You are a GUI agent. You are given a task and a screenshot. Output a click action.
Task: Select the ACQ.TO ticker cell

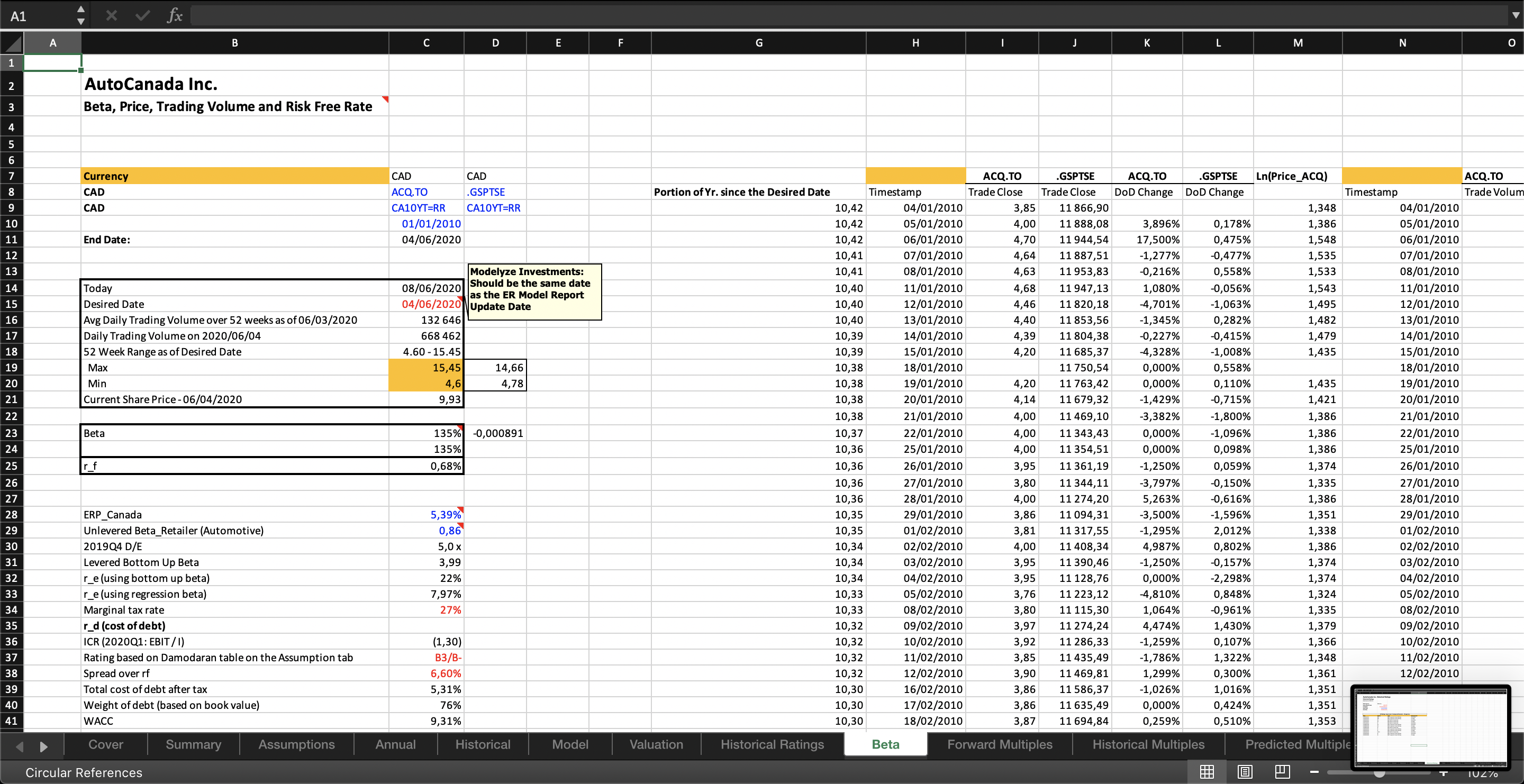pyautogui.click(x=427, y=192)
